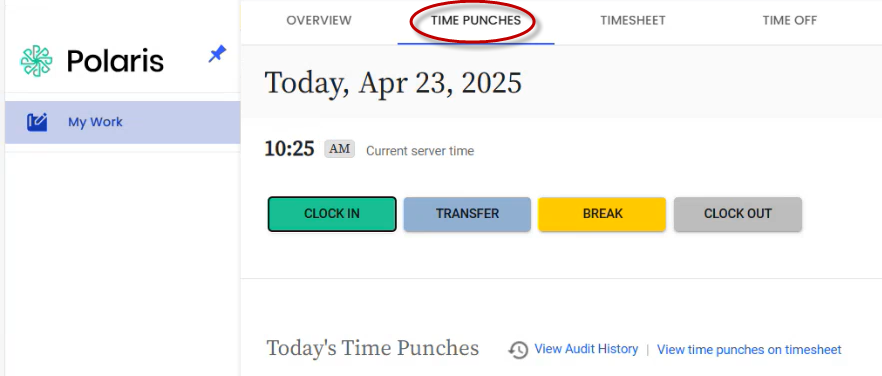Click the Today's Time Punches heading
Viewport: 882px width, 376px height.
pyautogui.click(x=373, y=348)
